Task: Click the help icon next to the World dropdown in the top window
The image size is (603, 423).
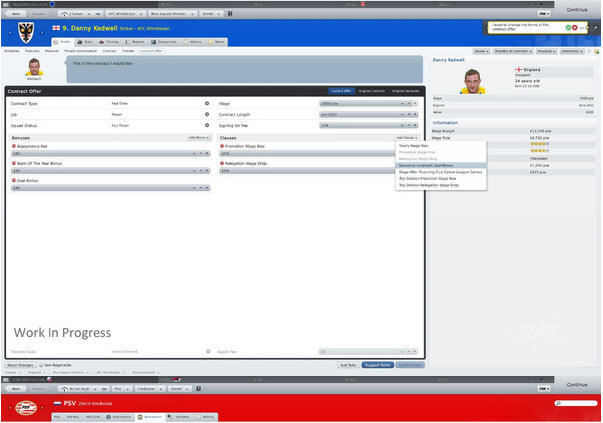Action: [230, 13]
